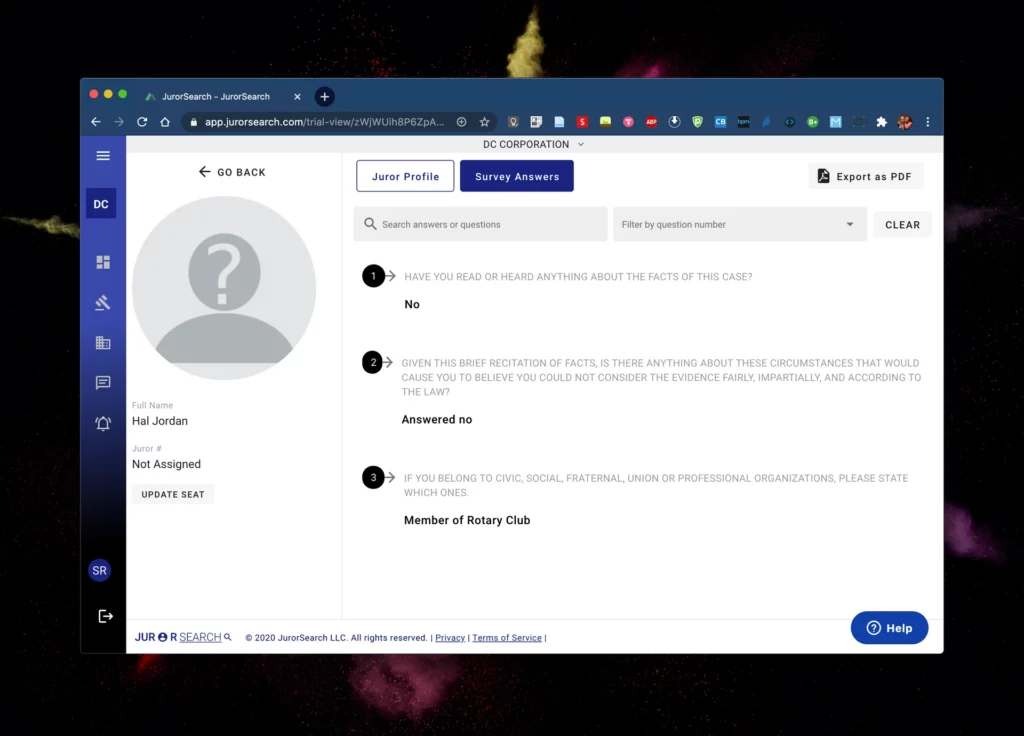Open the Terms of Service link
The height and width of the screenshot is (736, 1024).
[507, 638]
